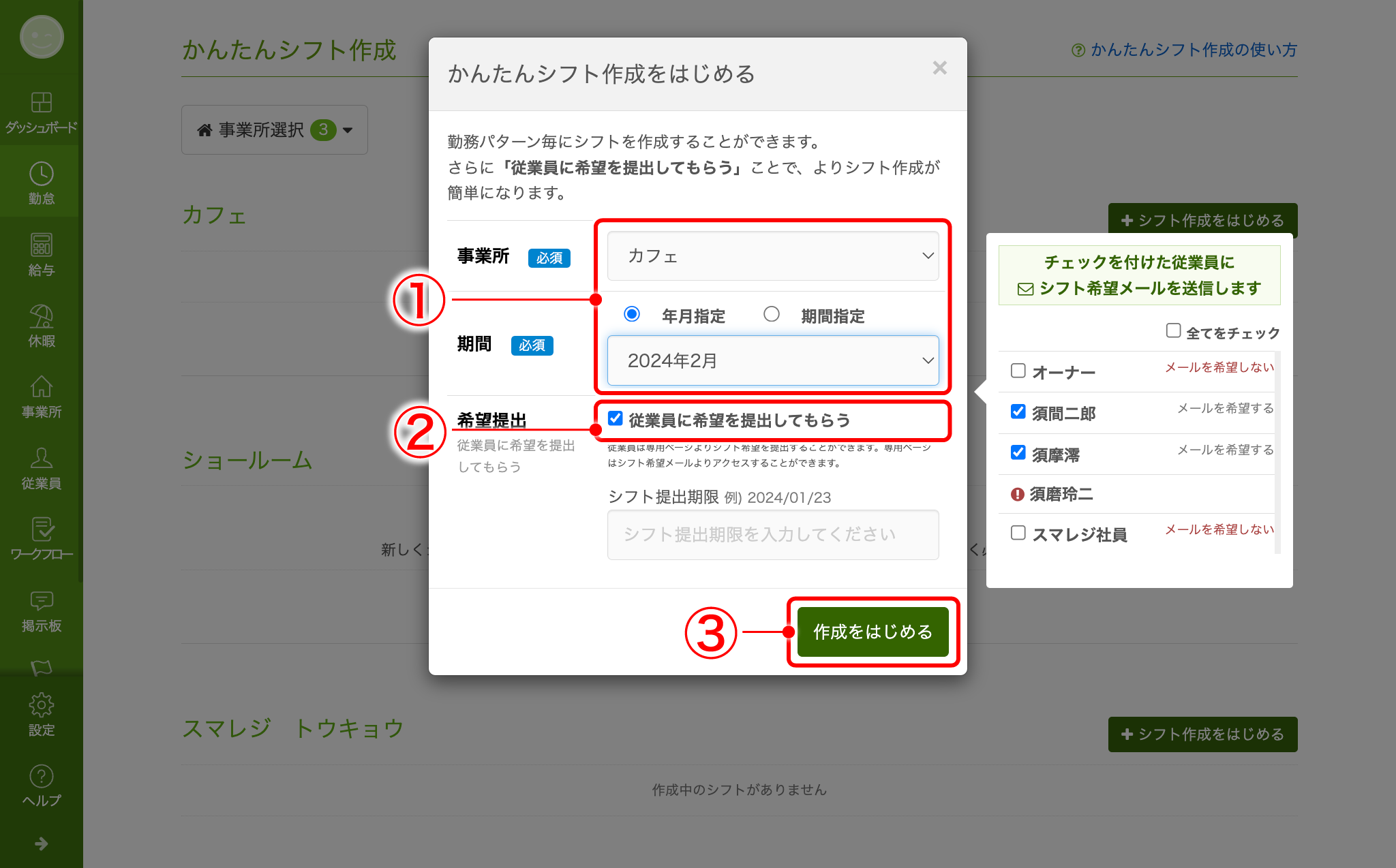Select the 期間指定 radio button
The height and width of the screenshot is (868, 1396).
point(771,314)
